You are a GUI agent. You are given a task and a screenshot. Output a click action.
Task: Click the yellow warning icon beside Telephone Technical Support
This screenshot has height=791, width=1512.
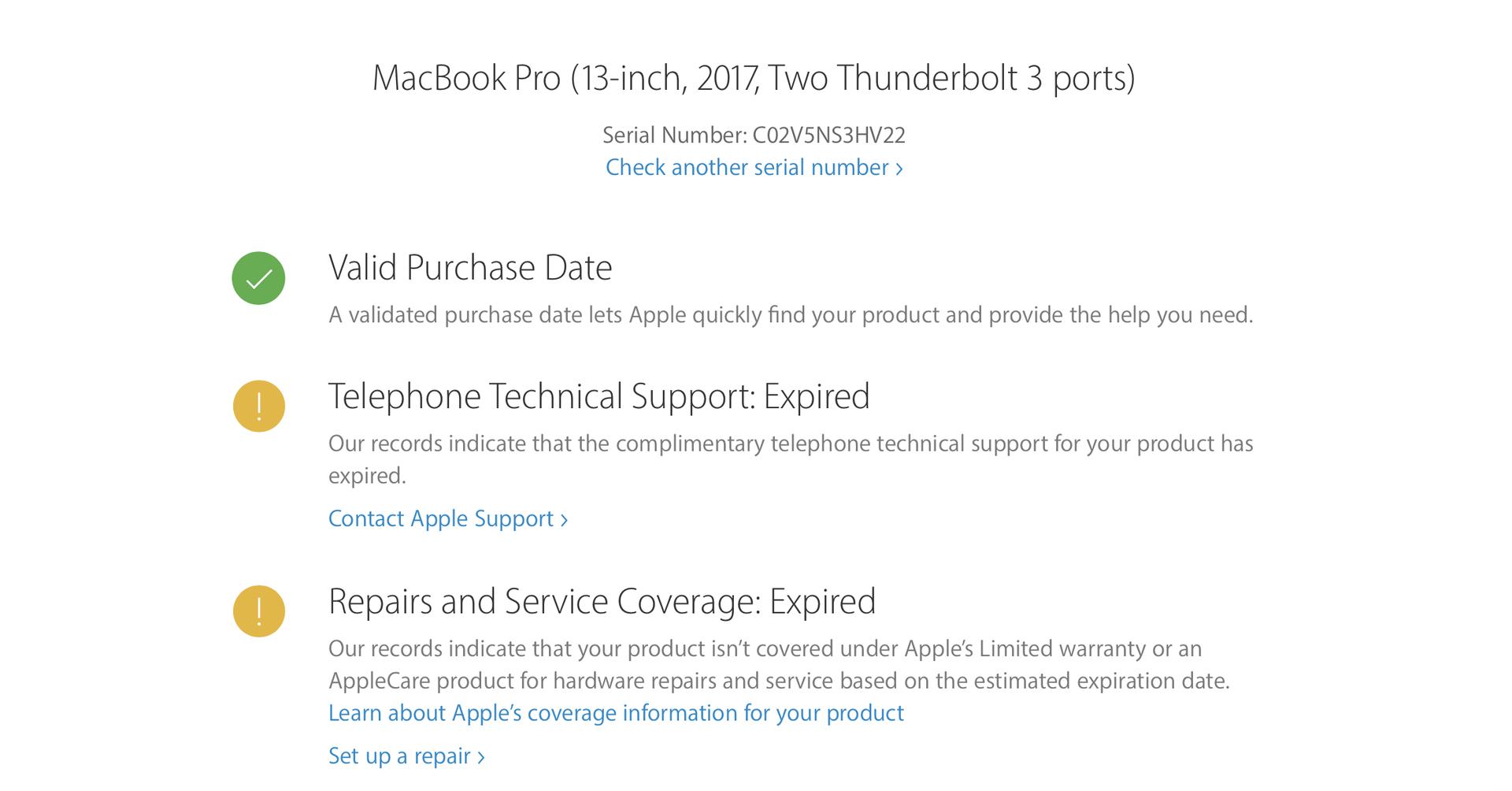(x=258, y=406)
